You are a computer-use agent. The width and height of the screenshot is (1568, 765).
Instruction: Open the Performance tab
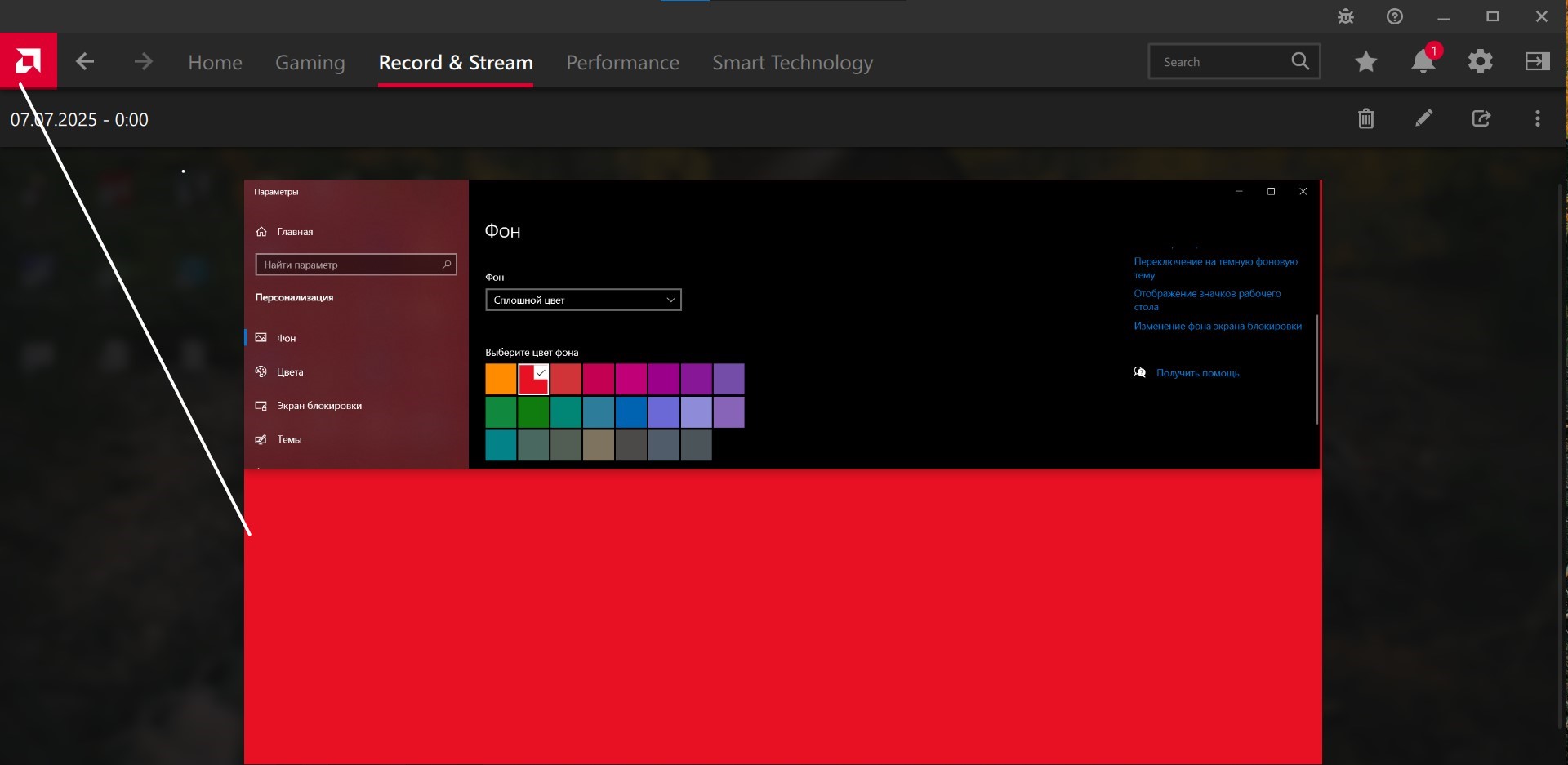(x=623, y=62)
